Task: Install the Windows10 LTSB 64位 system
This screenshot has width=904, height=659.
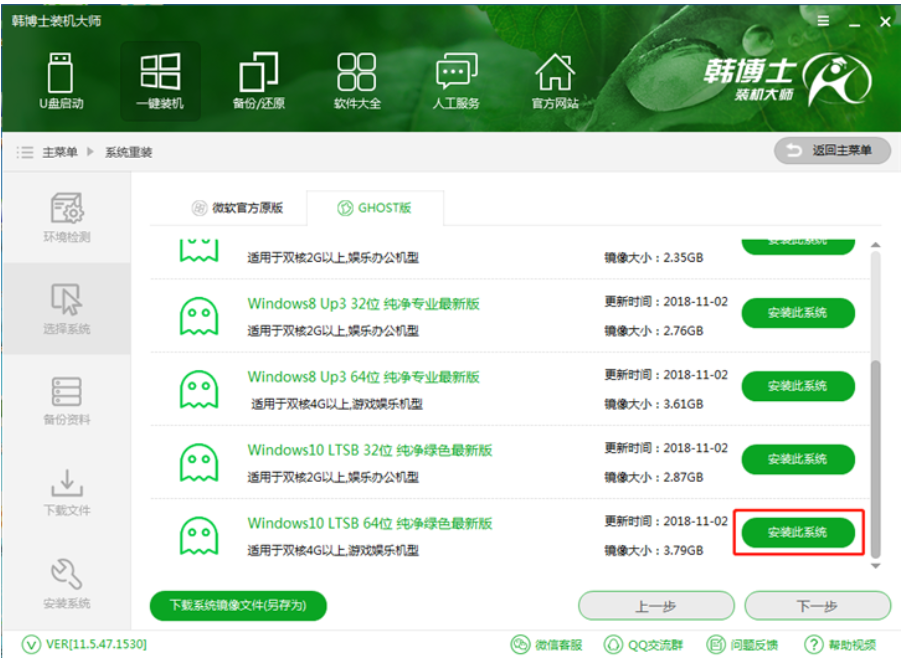Action: (x=798, y=532)
